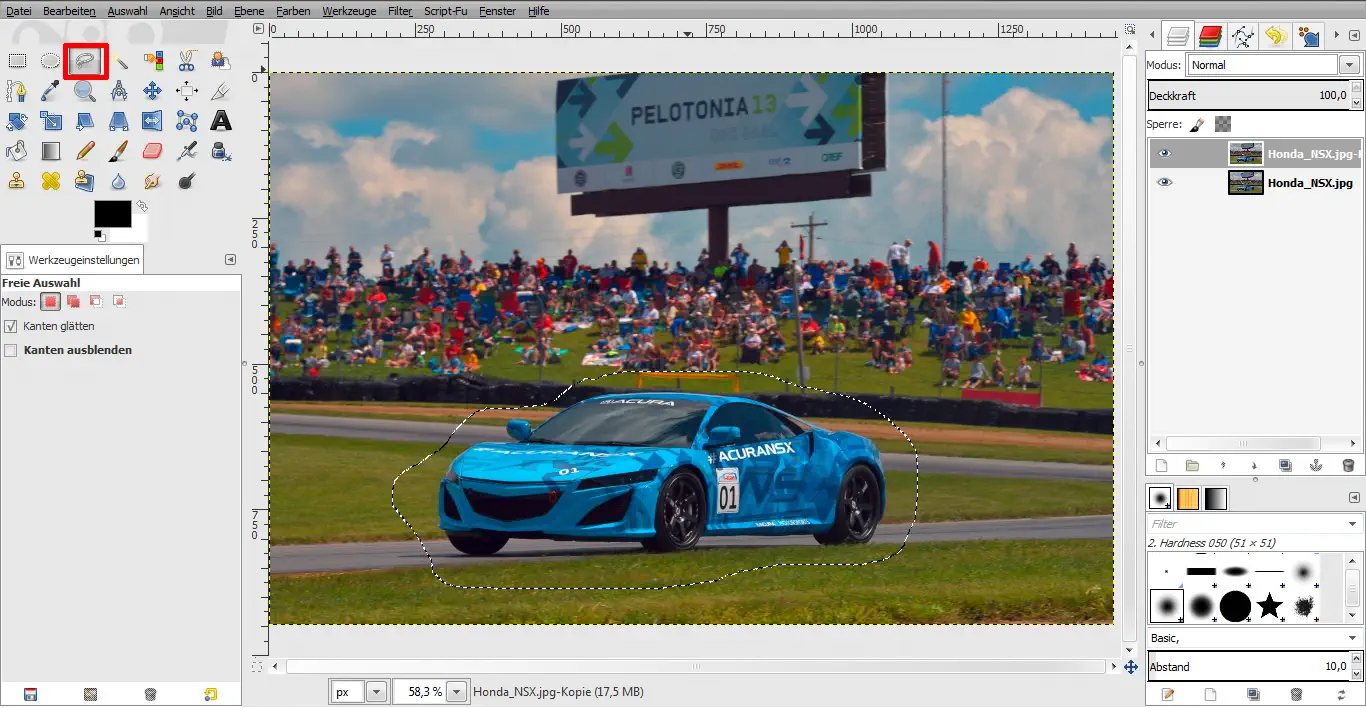The width and height of the screenshot is (1366, 708).
Task: Select the Fuzzy Select magic wand tool
Action: coord(119,61)
